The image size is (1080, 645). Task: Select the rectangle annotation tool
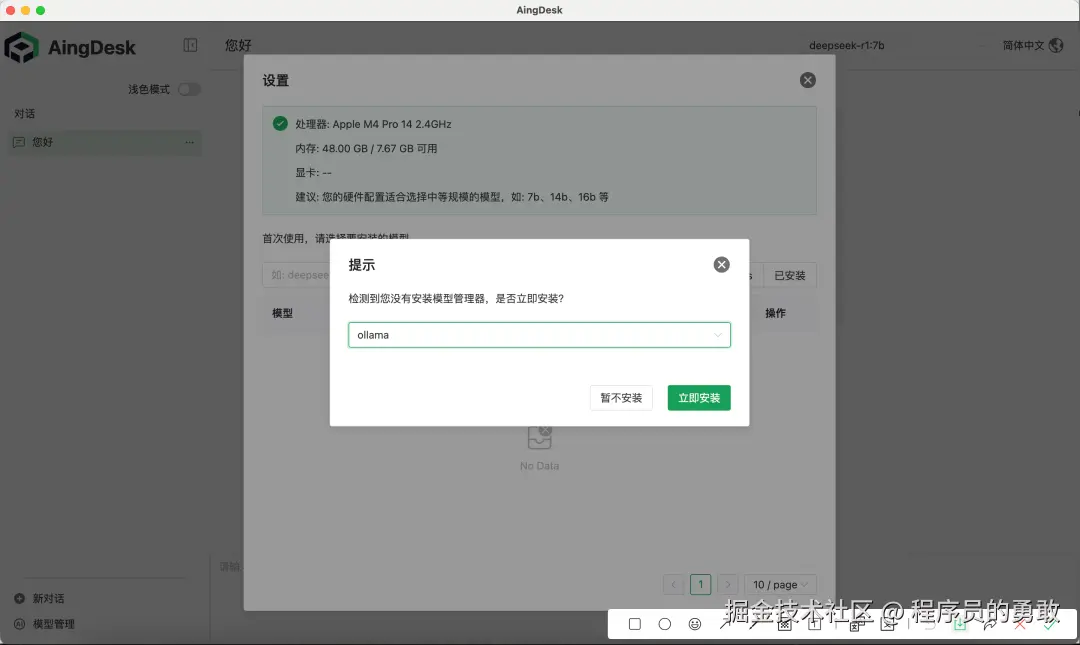634,624
